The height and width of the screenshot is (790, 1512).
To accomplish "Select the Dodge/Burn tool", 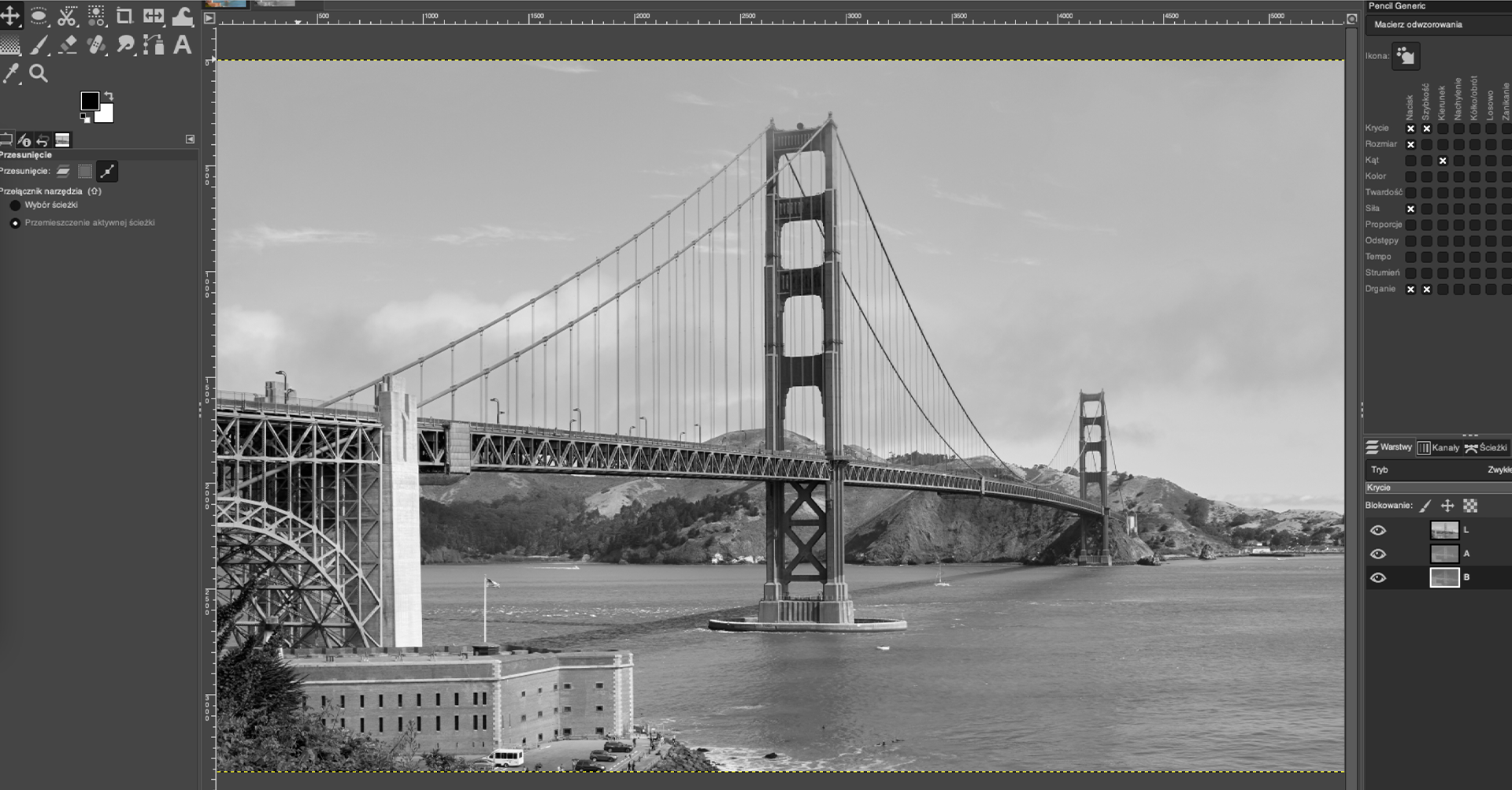I will (x=124, y=45).
